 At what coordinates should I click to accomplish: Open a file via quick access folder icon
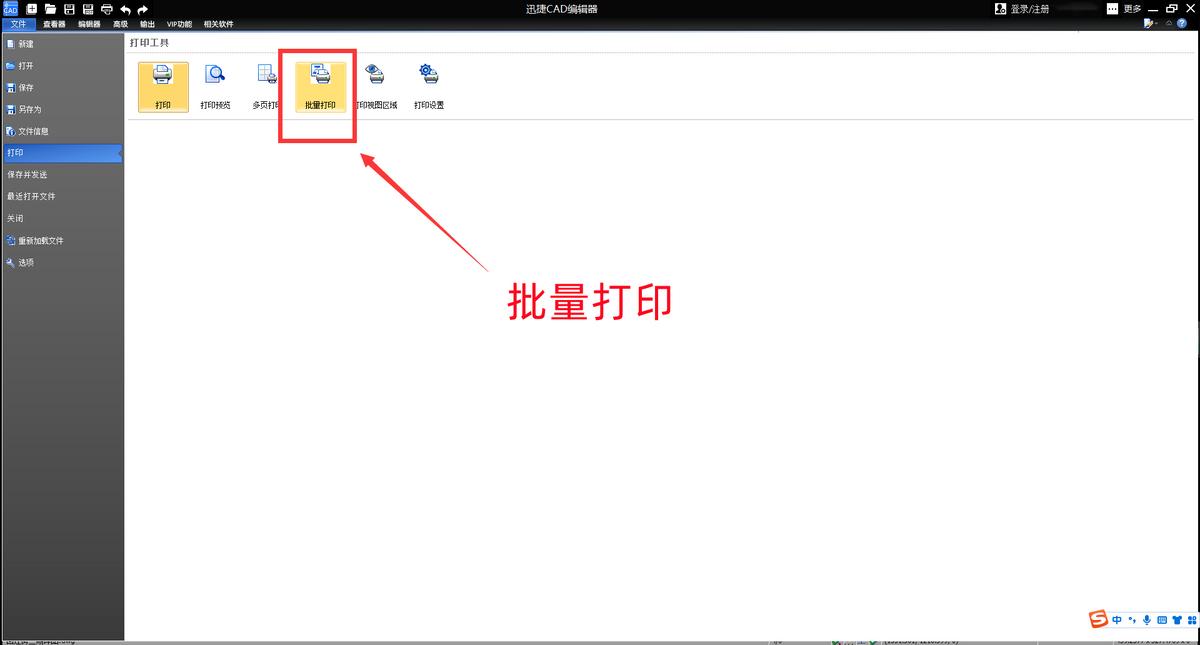[51, 8]
